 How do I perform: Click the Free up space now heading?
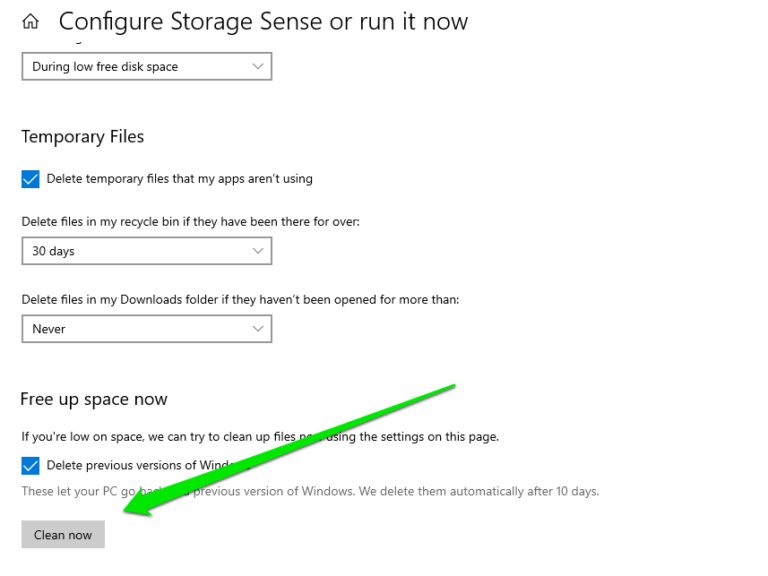coord(94,399)
